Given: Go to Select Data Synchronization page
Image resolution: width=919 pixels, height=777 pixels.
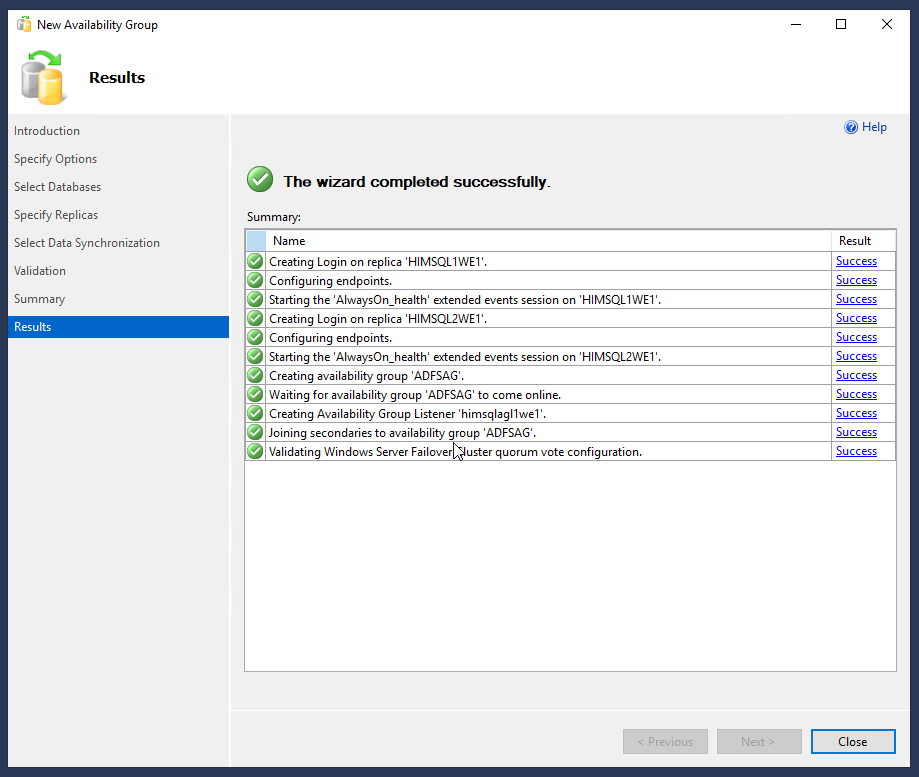Looking at the screenshot, I should coord(87,243).
